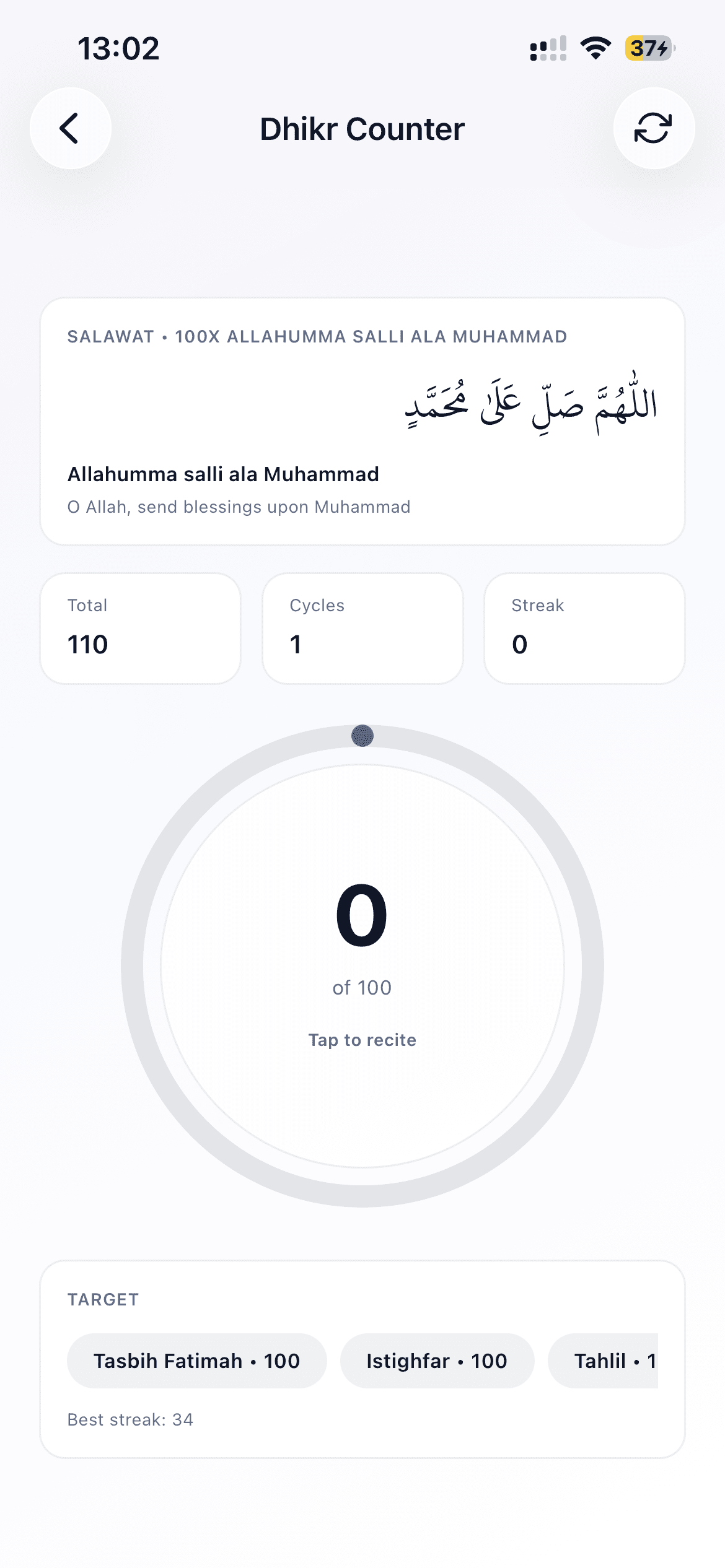Select Istighfar 100 target chip

[437, 1361]
